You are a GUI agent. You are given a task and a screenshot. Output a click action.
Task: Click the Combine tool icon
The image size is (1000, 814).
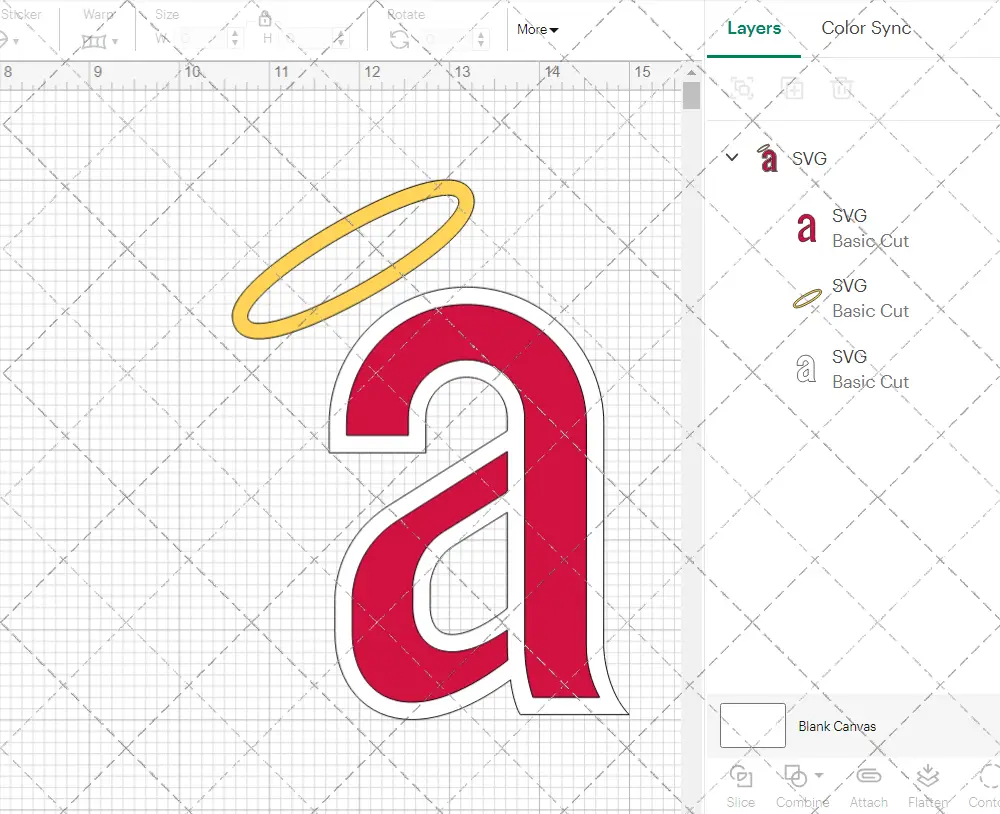coord(796,776)
